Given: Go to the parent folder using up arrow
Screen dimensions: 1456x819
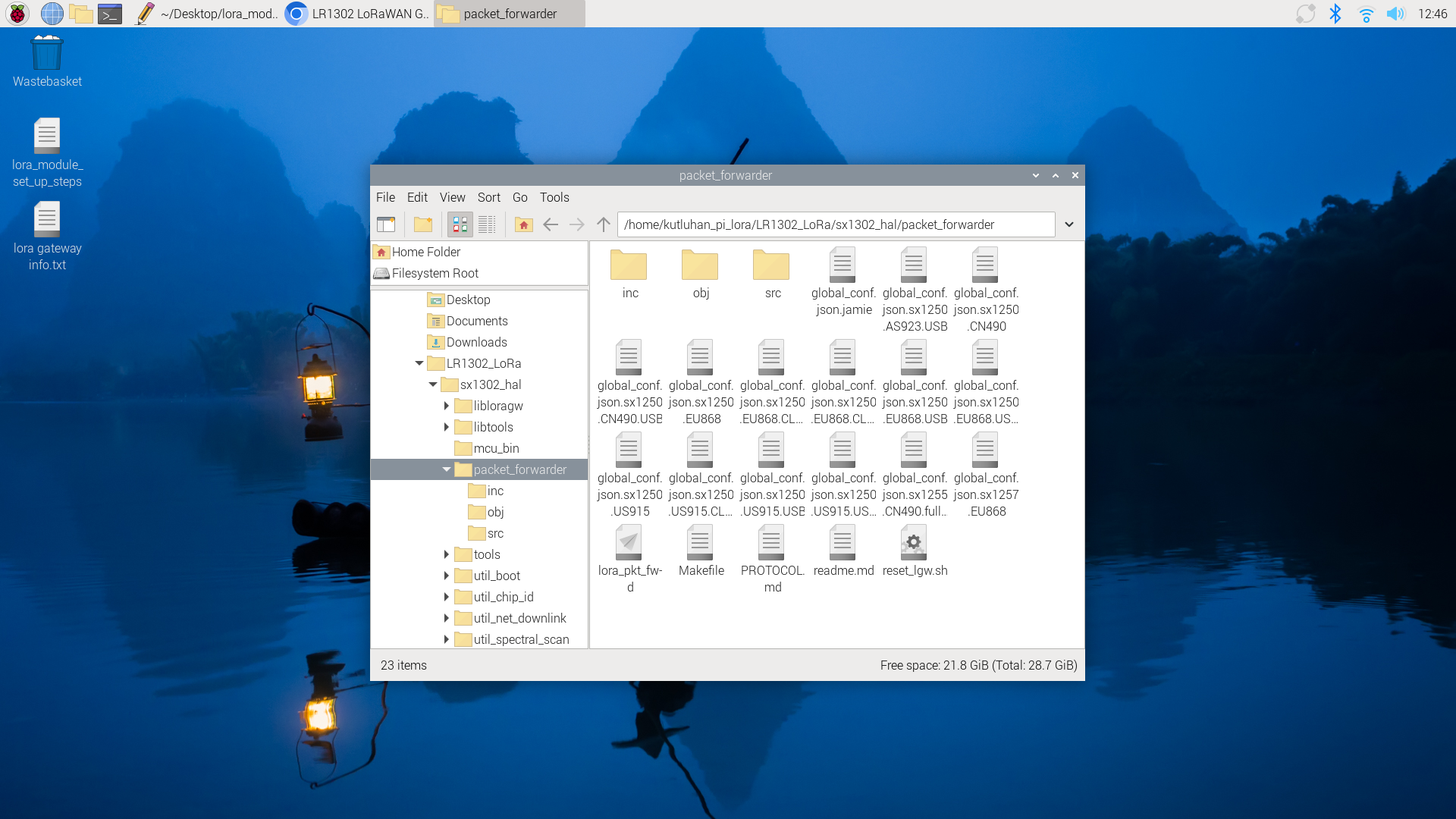Looking at the screenshot, I should [x=604, y=224].
